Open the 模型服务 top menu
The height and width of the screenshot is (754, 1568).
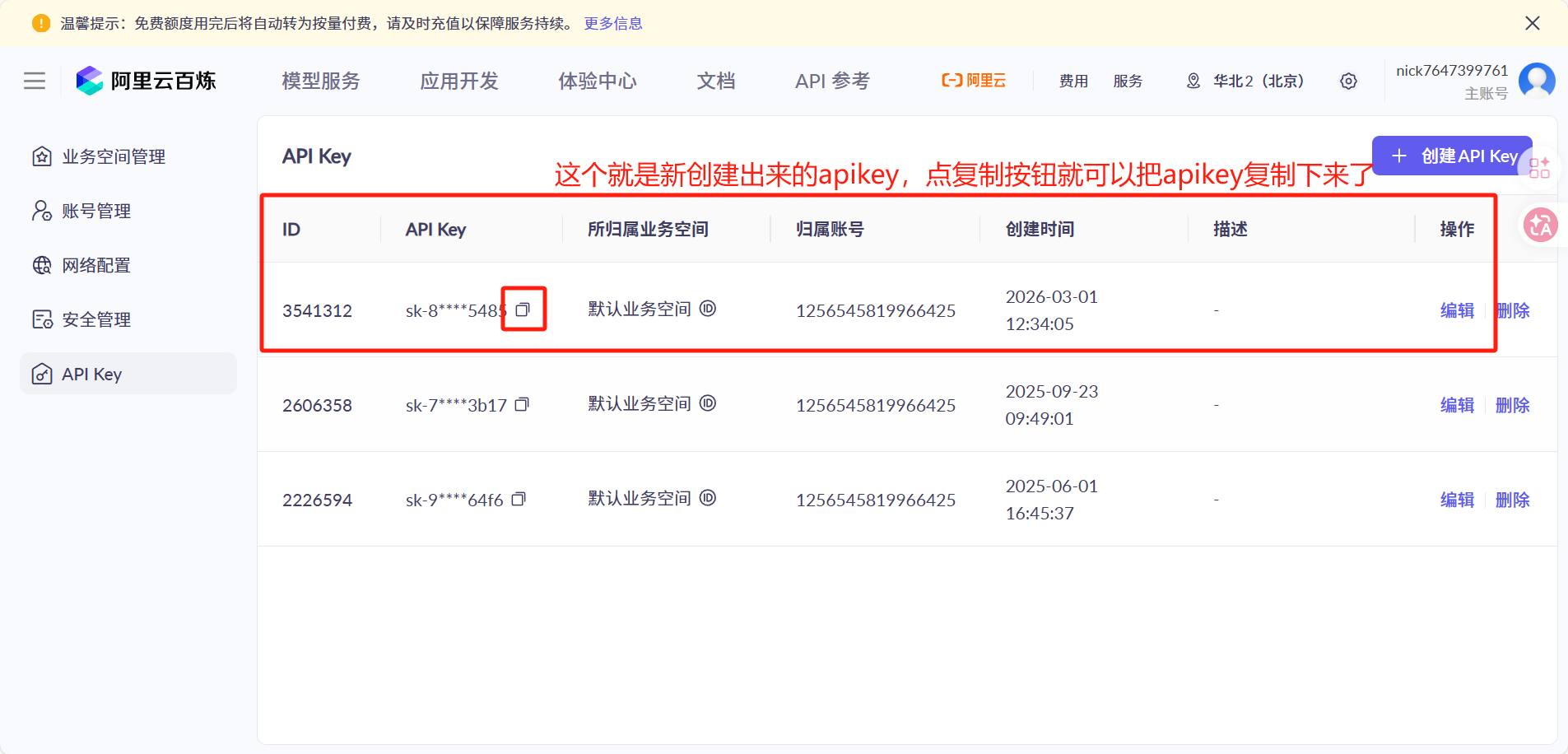click(x=321, y=81)
